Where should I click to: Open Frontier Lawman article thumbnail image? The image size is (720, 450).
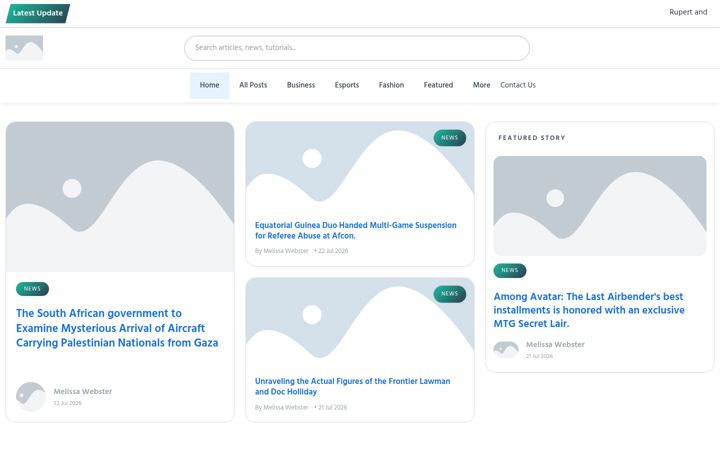pyautogui.click(x=360, y=322)
